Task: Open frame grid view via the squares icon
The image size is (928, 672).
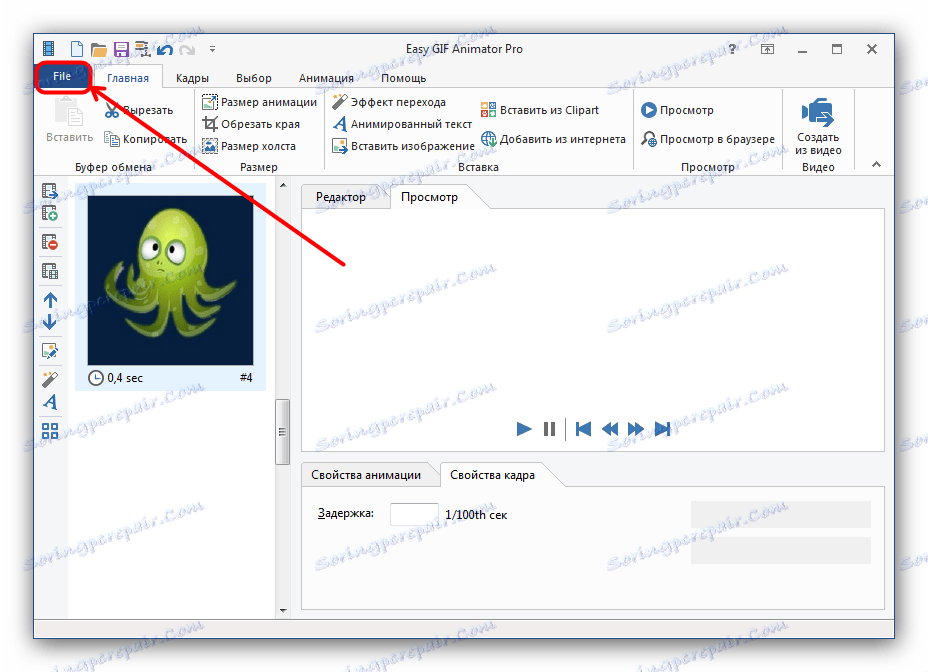Action: pos(49,430)
